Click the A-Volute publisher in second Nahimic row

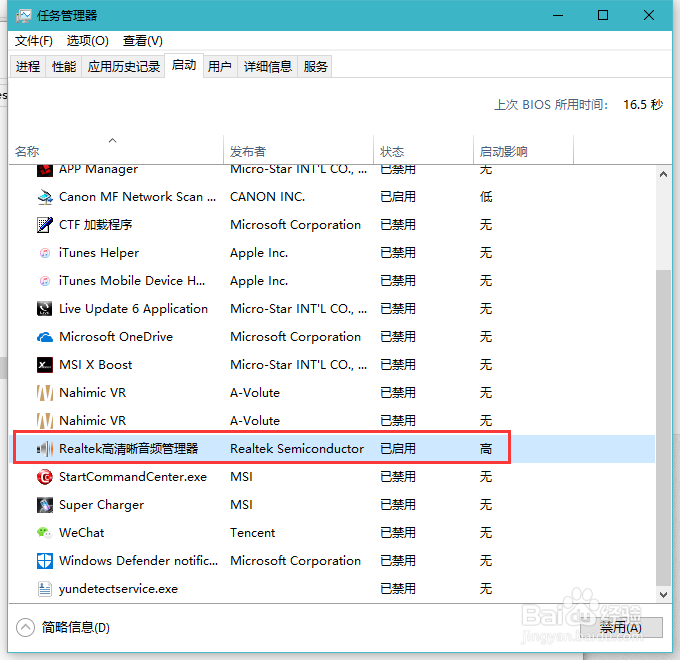tap(255, 421)
